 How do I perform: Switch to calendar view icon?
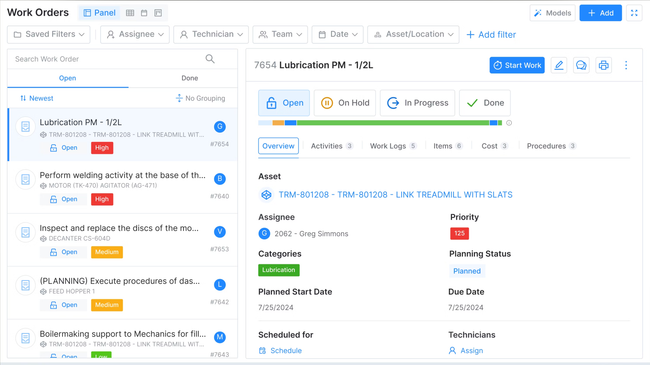pyautogui.click(x=144, y=13)
